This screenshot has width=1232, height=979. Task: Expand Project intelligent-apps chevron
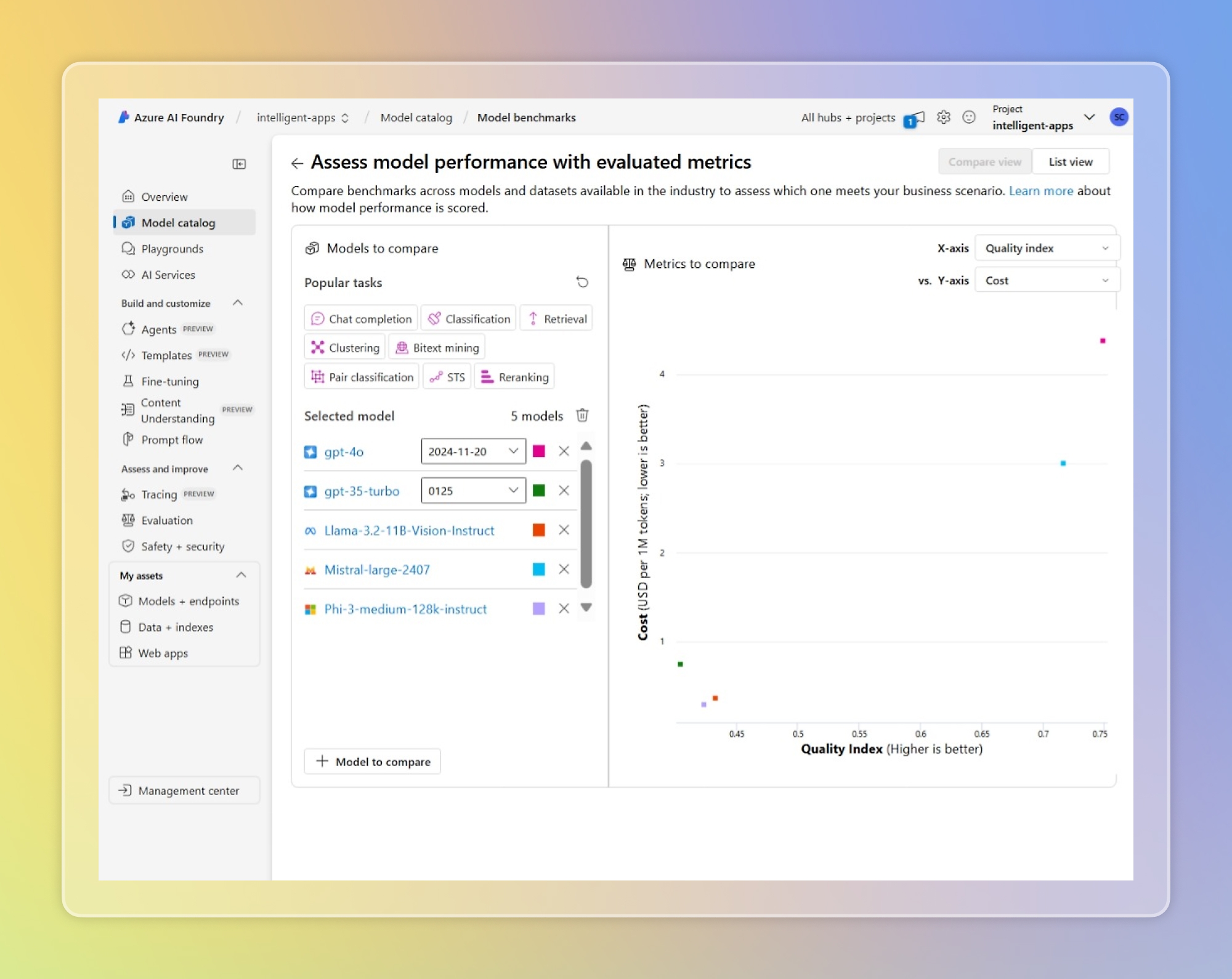(x=1089, y=117)
